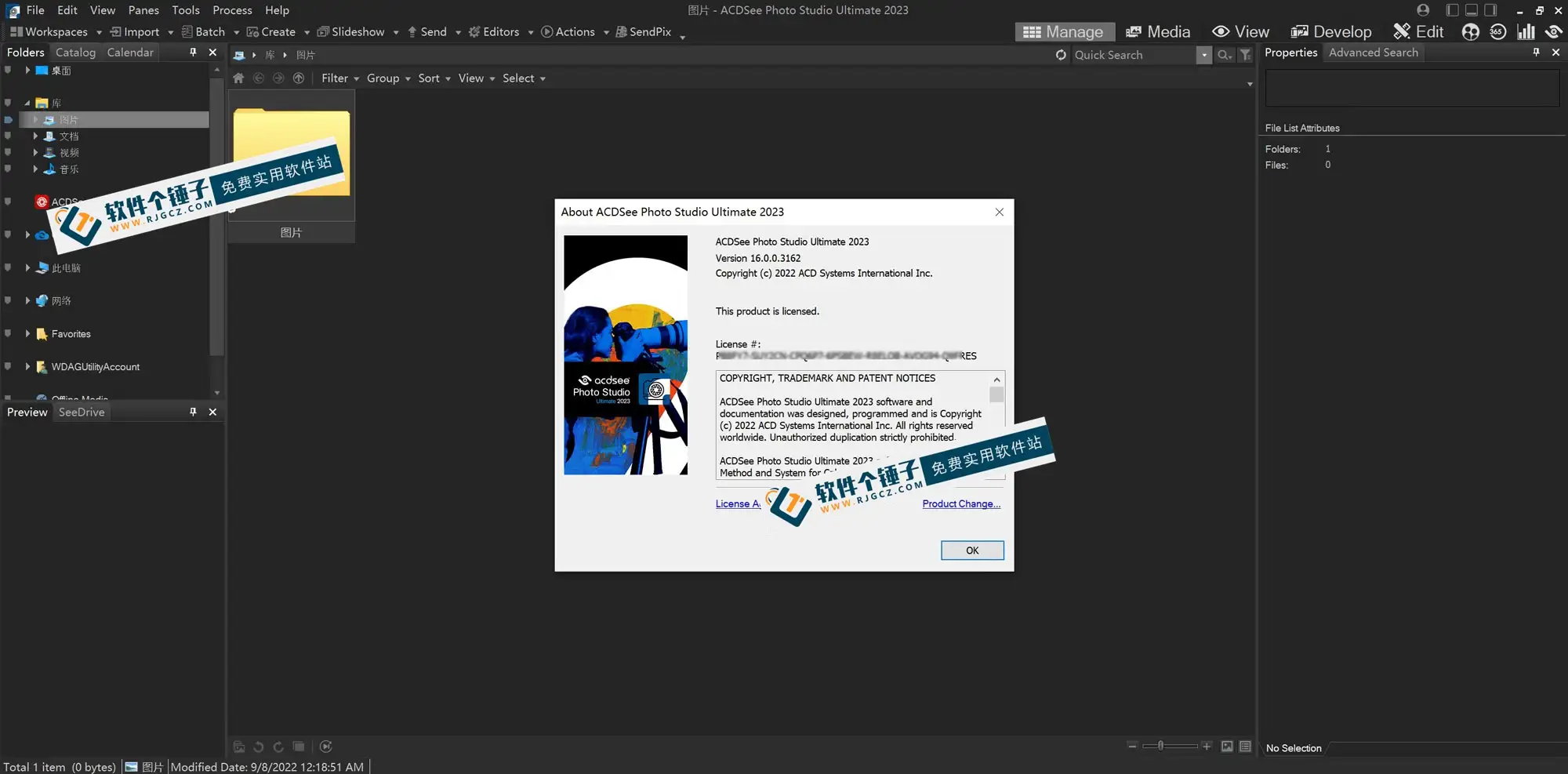This screenshot has height=774, width=1568.
Task: Click OK in About dialog
Action: 972,551
